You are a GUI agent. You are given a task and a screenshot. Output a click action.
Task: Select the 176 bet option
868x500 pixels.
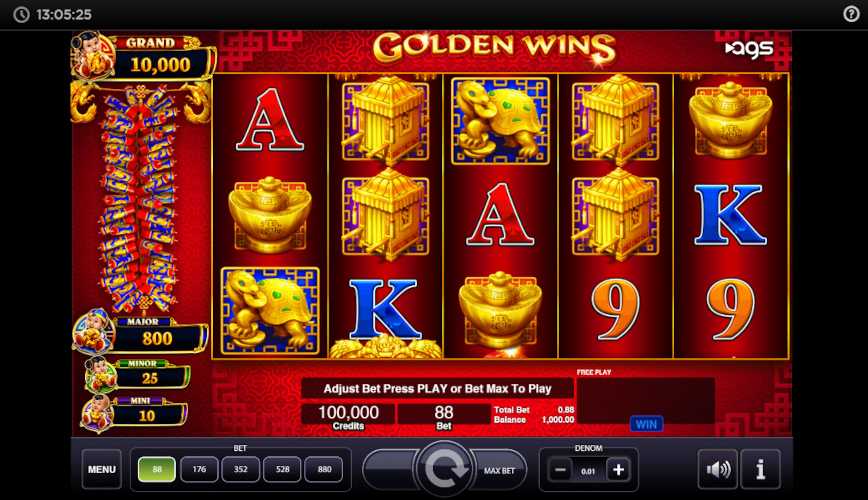pyautogui.click(x=199, y=470)
